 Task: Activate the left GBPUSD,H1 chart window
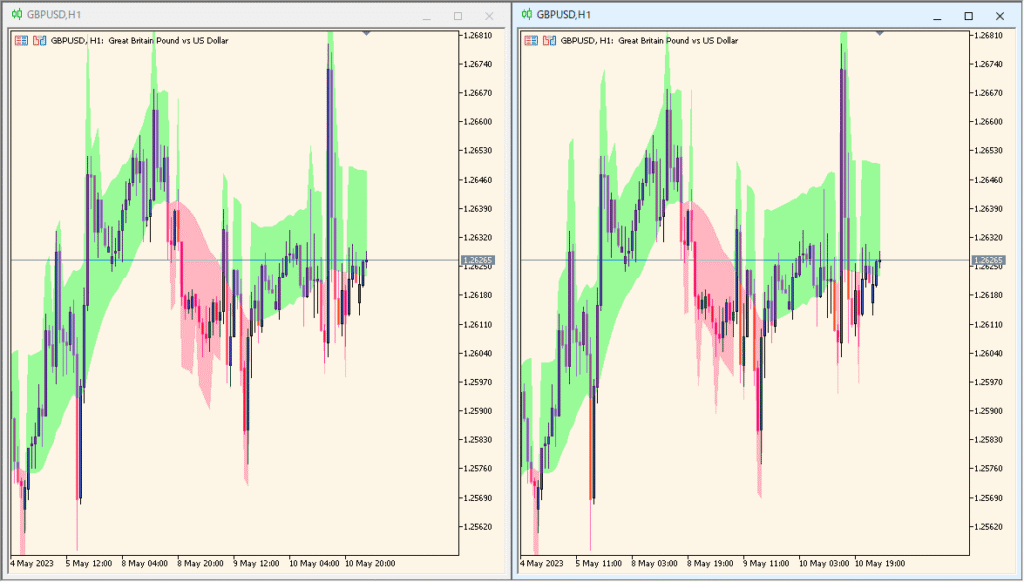pyautogui.click(x=200, y=16)
